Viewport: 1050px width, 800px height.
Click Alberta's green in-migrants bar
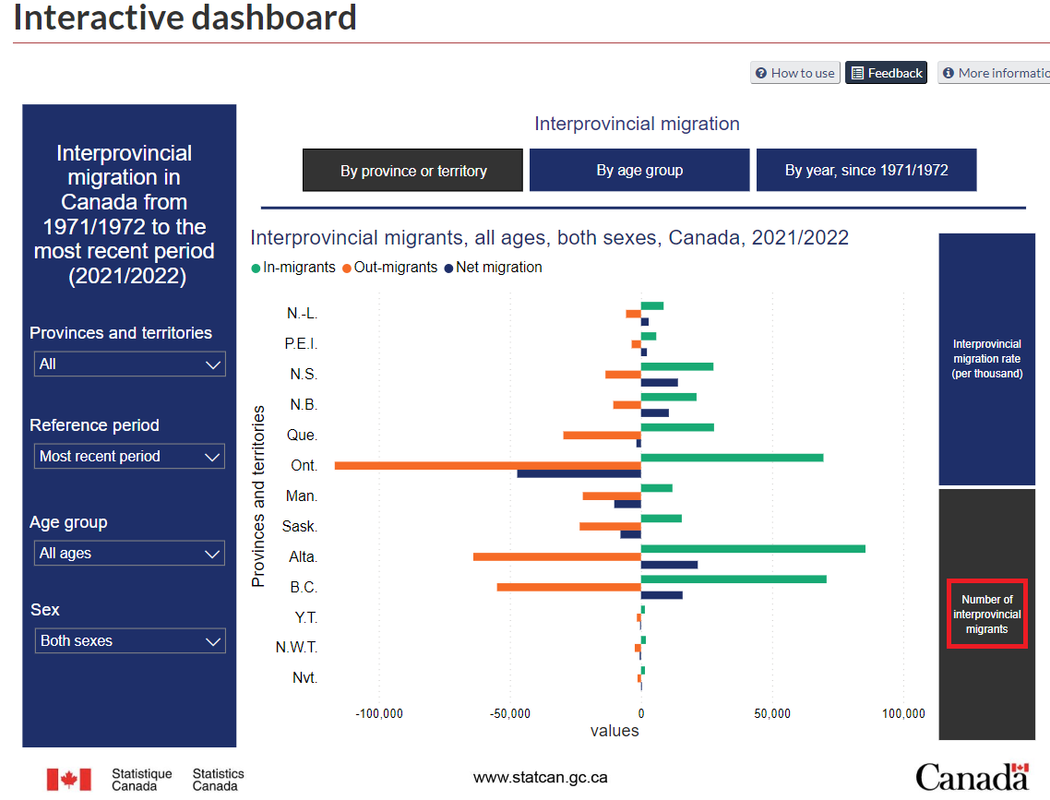point(752,549)
